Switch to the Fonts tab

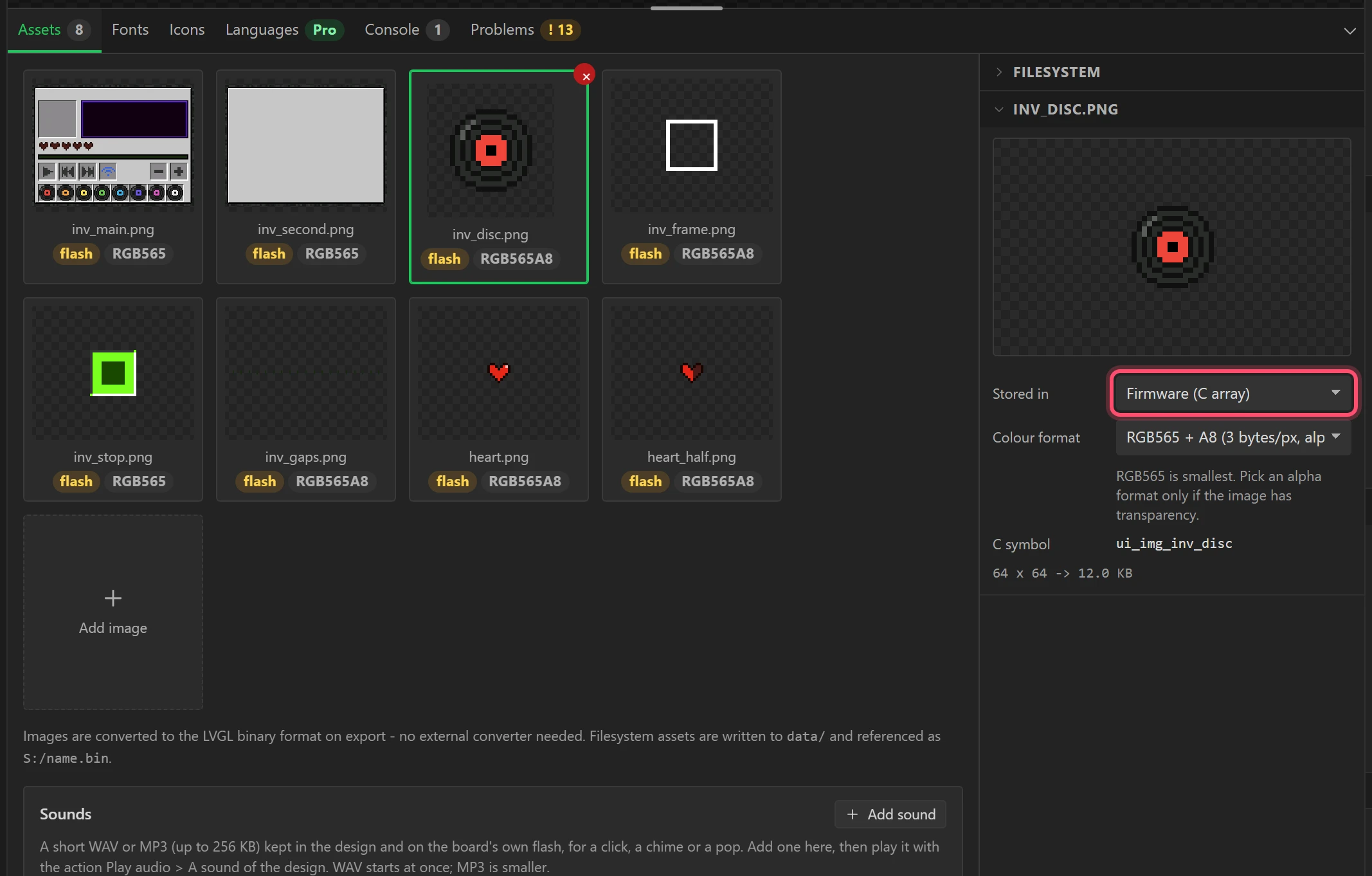click(x=130, y=30)
